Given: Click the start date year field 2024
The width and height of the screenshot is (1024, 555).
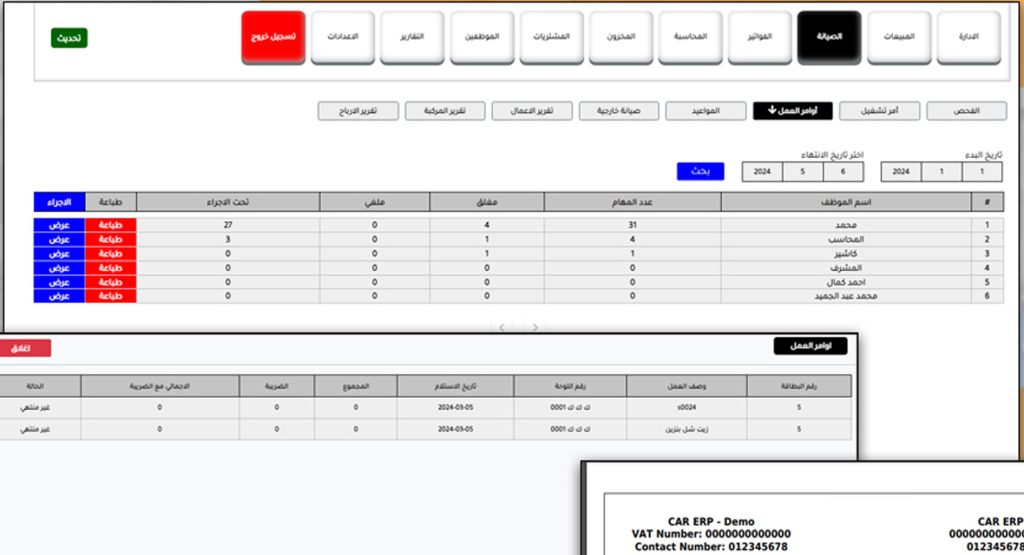Looking at the screenshot, I should click(900, 172).
